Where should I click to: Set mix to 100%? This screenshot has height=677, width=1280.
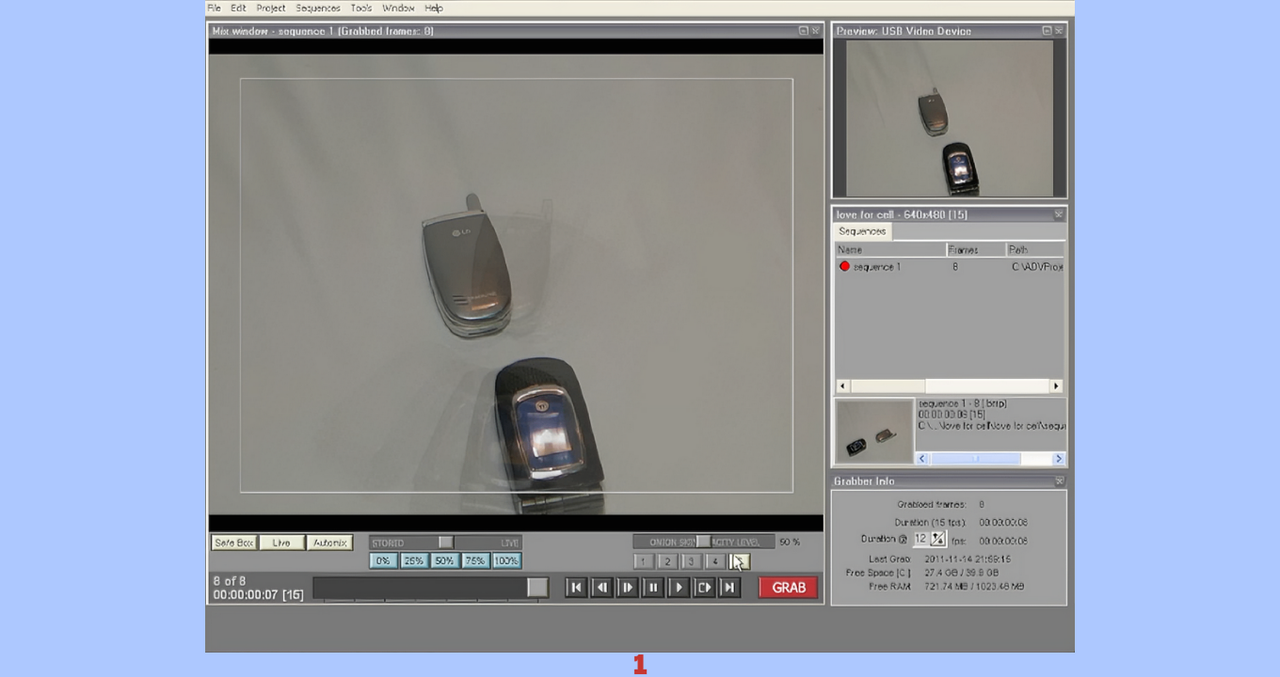point(506,561)
